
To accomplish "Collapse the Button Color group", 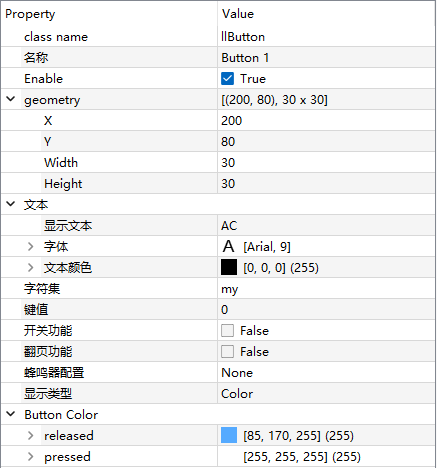I will pos(11,414).
